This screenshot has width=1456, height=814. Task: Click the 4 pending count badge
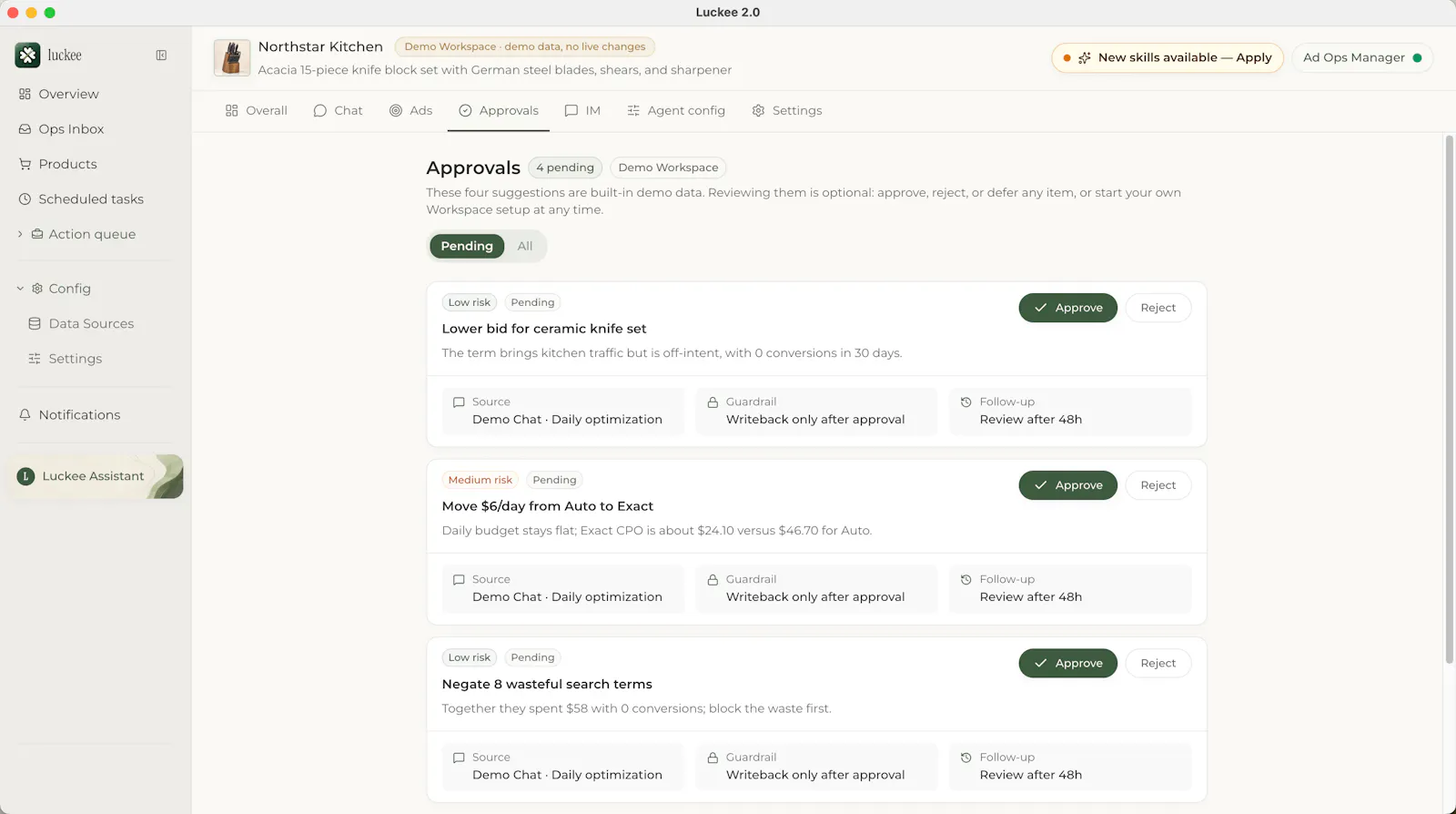tap(565, 168)
